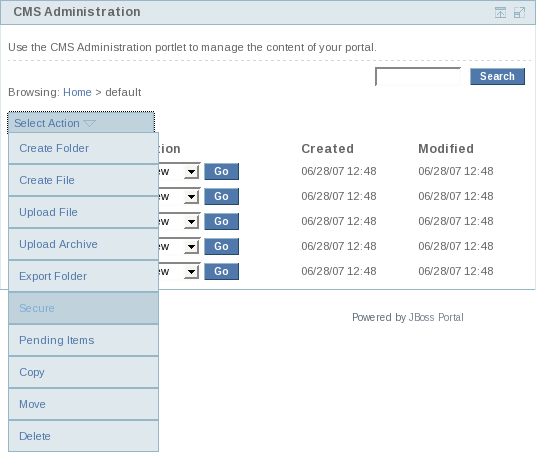Pick Export Folder in the menu

pos(83,276)
